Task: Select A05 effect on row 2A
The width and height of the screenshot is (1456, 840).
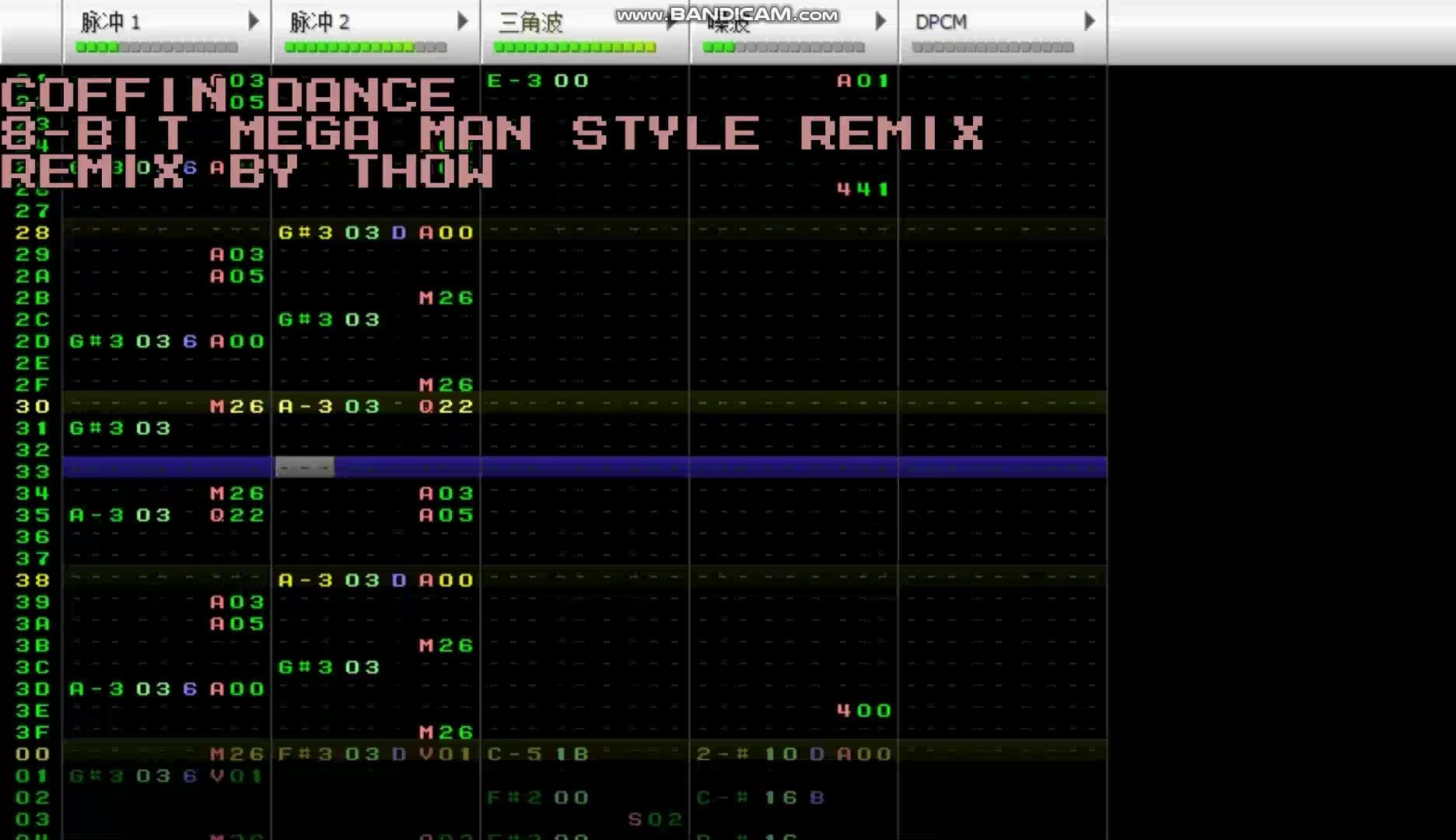Action: point(237,276)
